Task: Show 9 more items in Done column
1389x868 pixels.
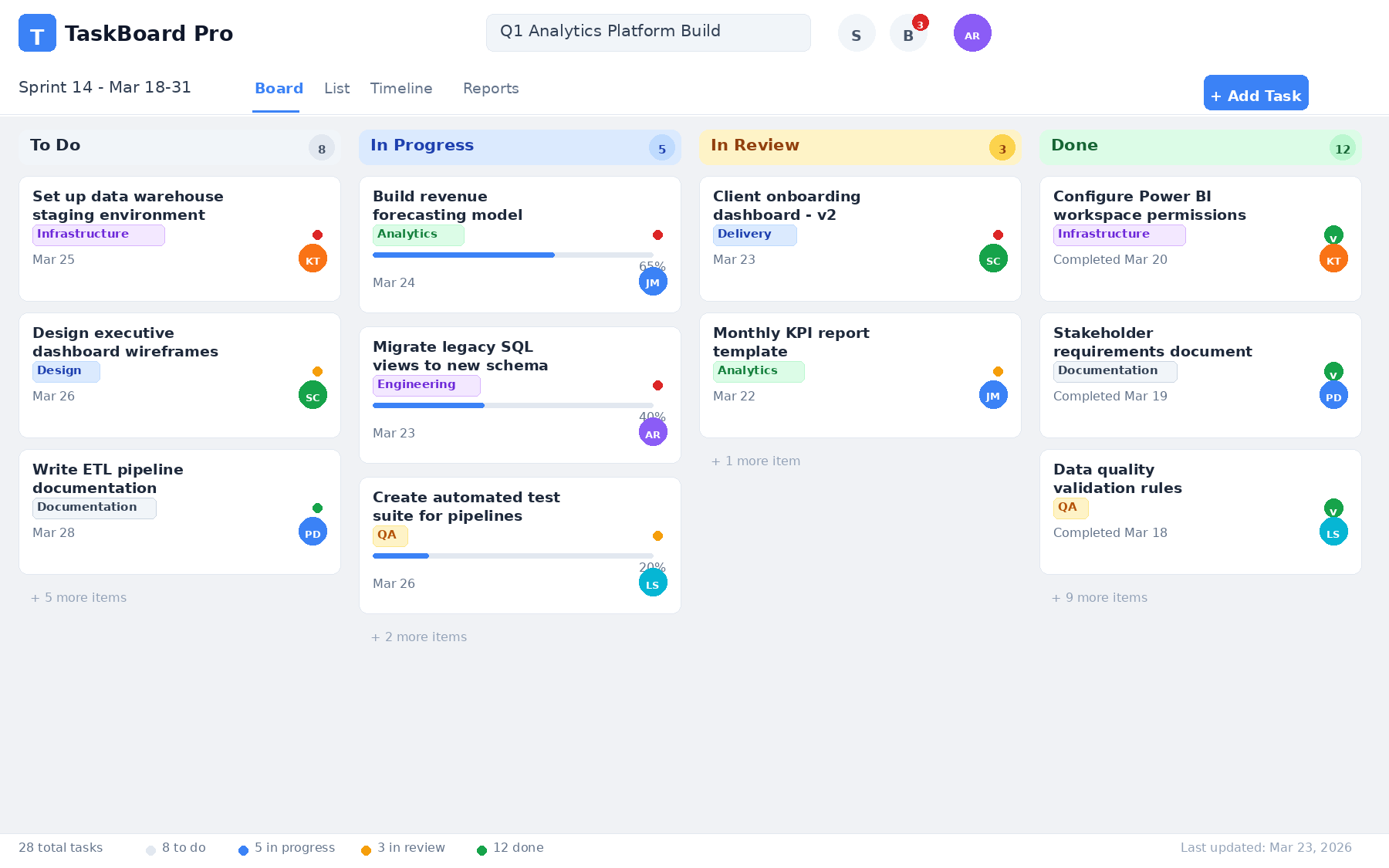Action: pyautogui.click(x=1100, y=597)
